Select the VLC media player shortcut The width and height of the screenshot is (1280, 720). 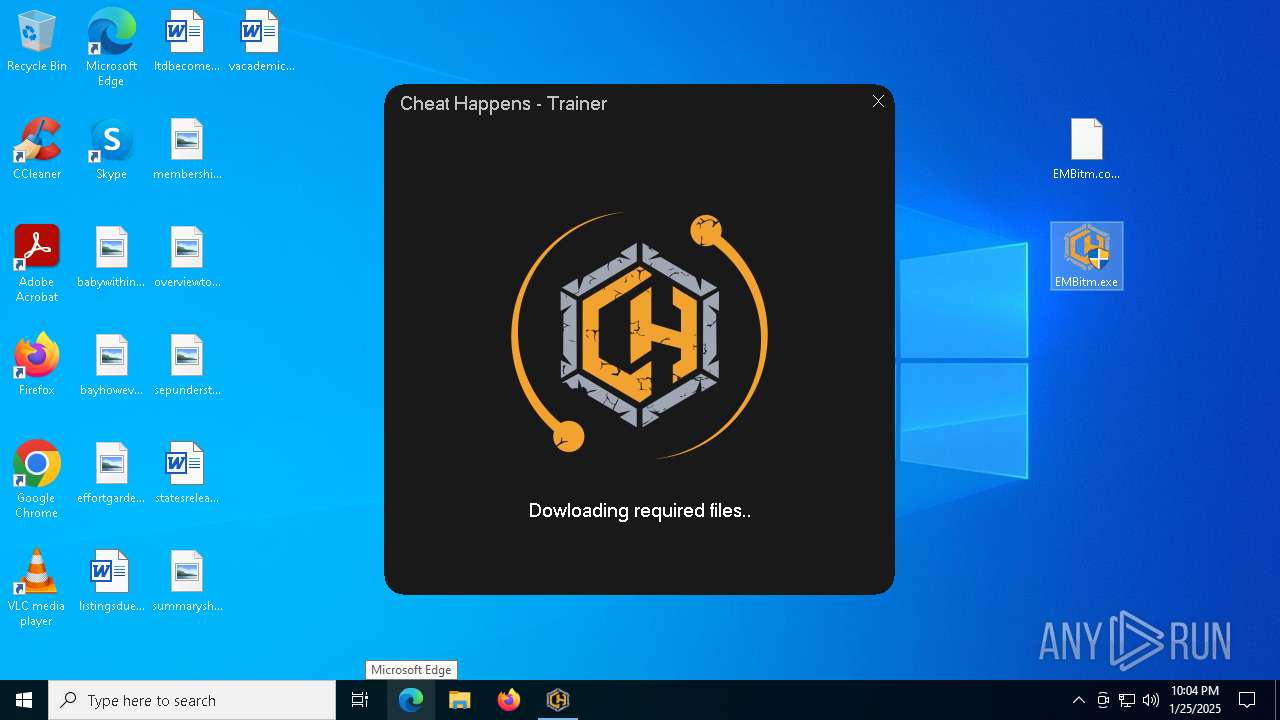37,588
